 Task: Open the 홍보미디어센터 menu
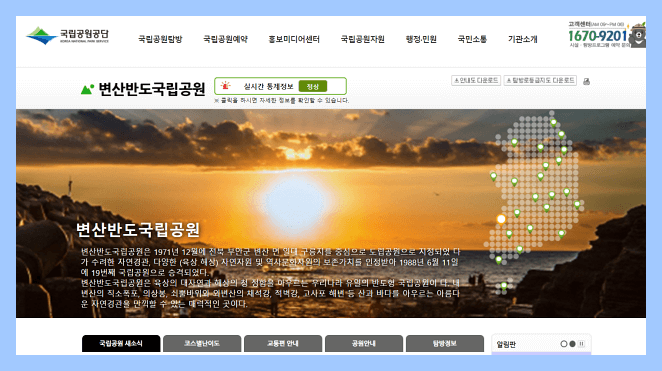pos(294,39)
